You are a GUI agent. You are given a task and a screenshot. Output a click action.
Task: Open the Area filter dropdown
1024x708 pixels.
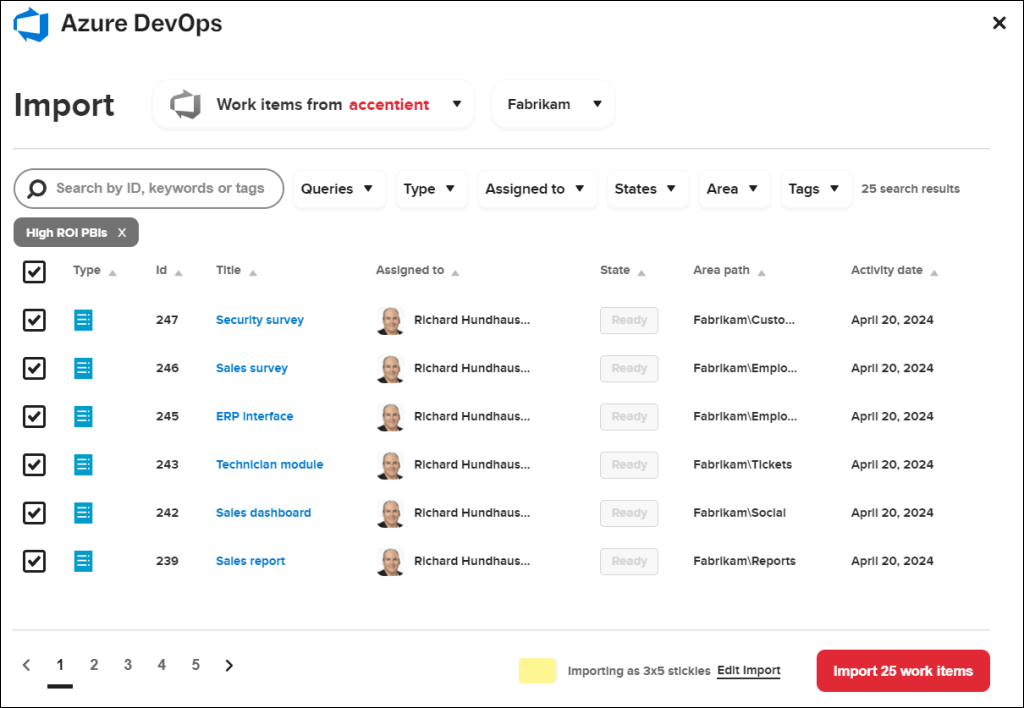point(735,189)
